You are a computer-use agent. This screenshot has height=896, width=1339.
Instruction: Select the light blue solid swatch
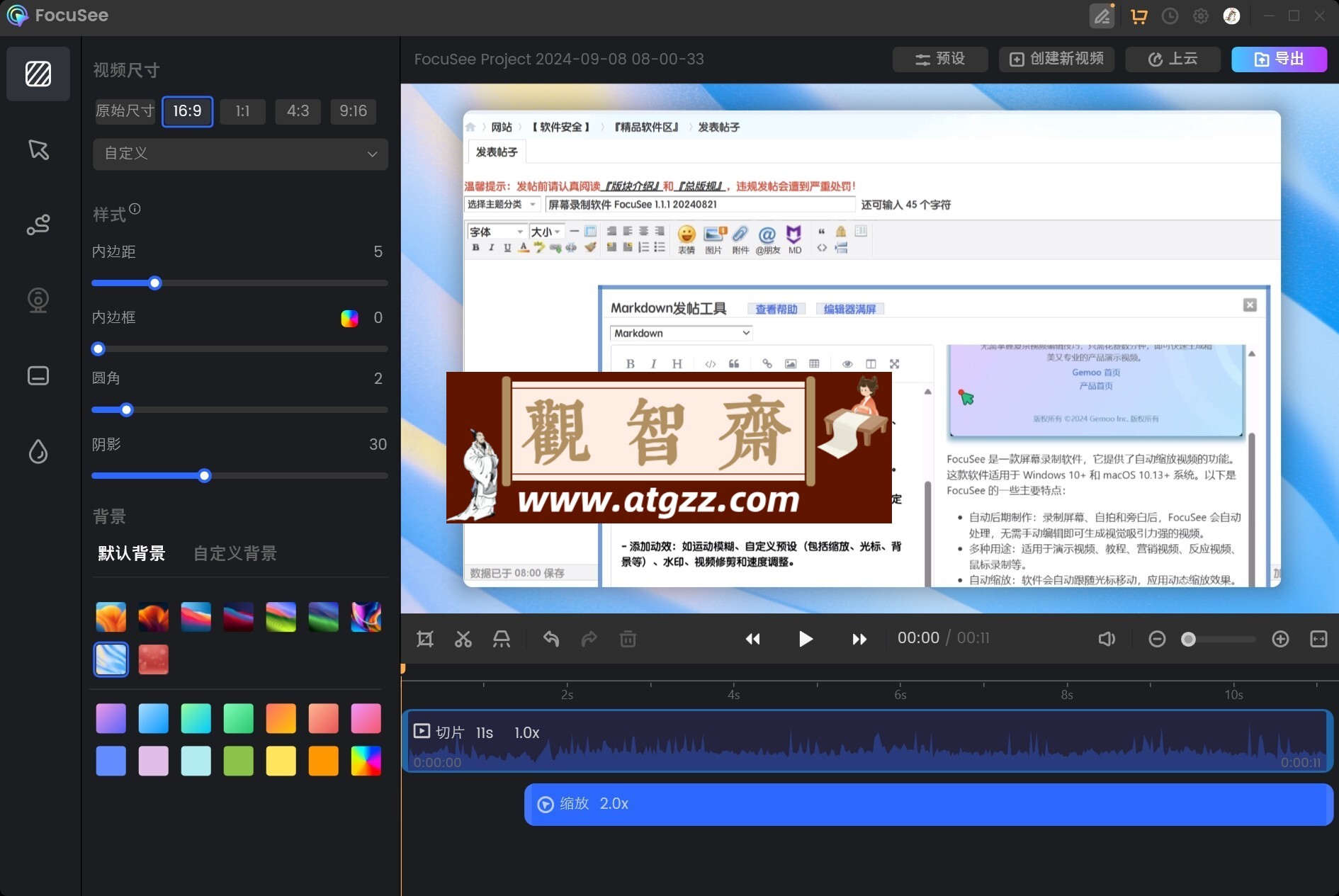[x=196, y=761]
